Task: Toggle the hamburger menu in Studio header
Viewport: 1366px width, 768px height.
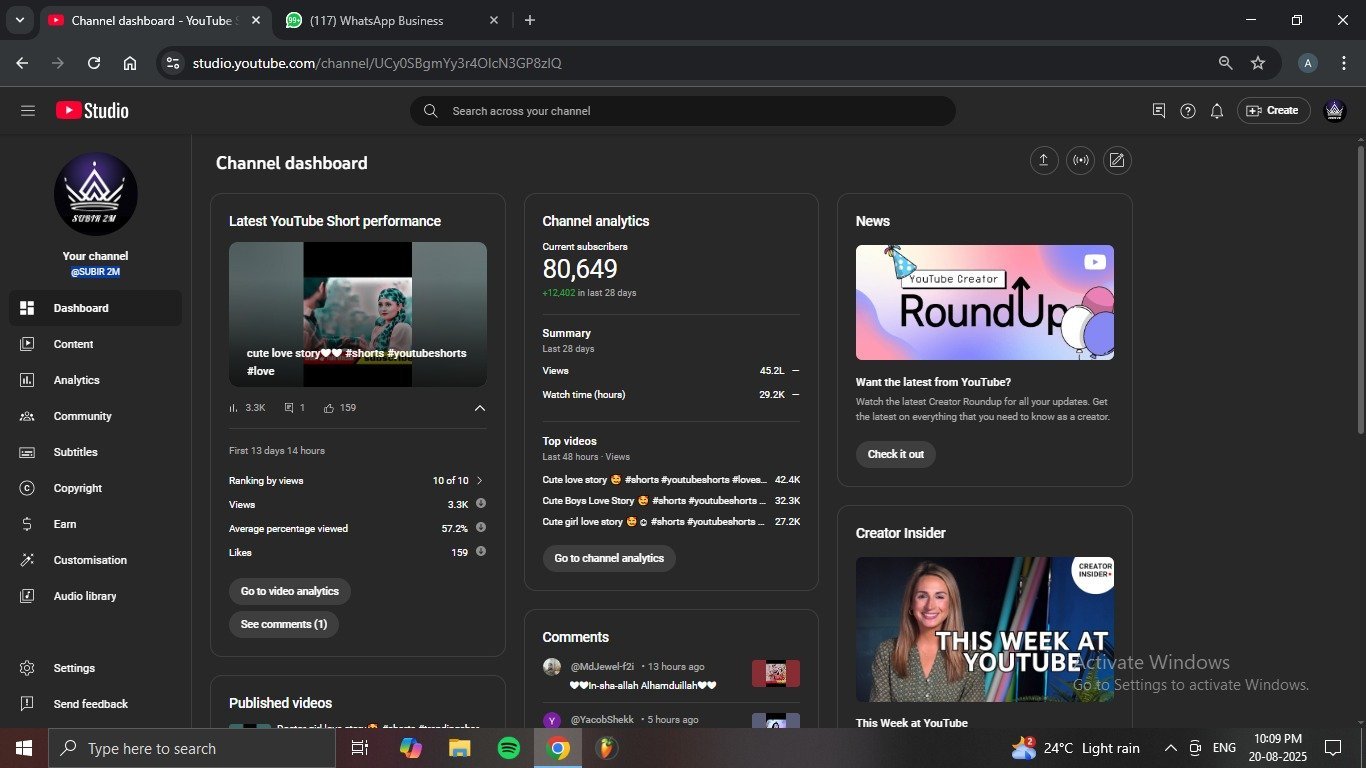Action: click(28, 111)
